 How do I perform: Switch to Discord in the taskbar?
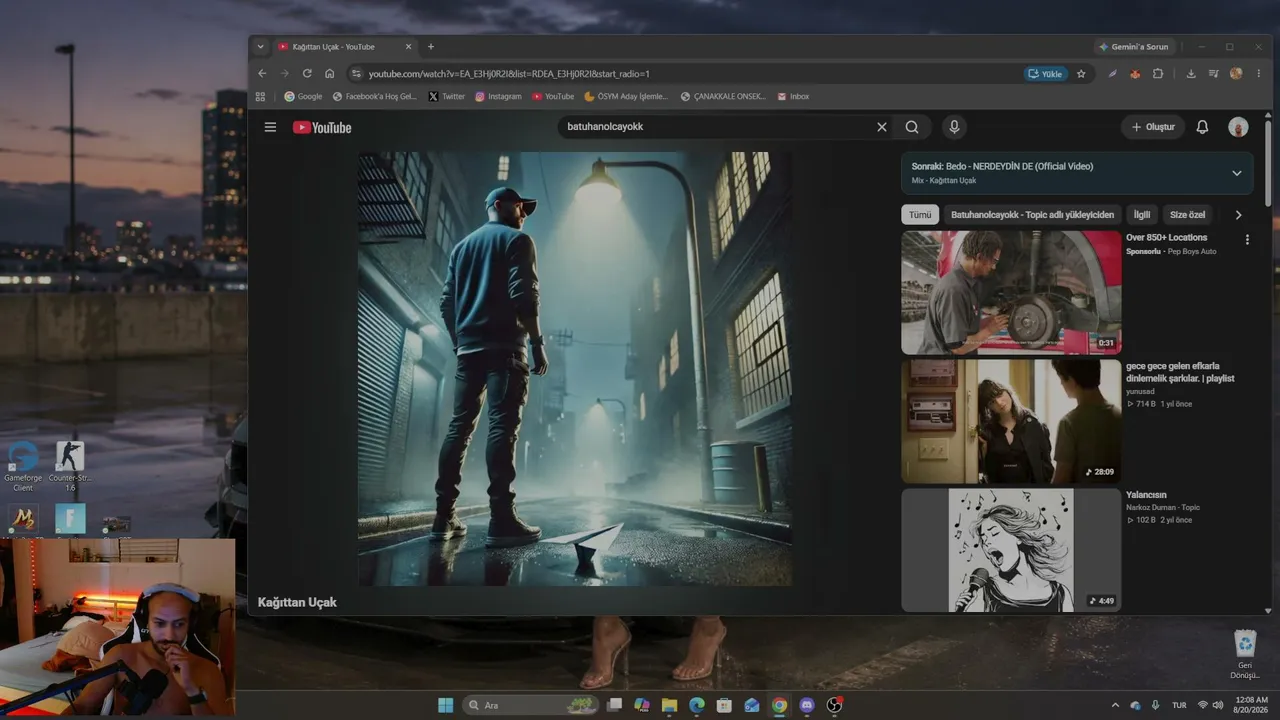[807, 705]
